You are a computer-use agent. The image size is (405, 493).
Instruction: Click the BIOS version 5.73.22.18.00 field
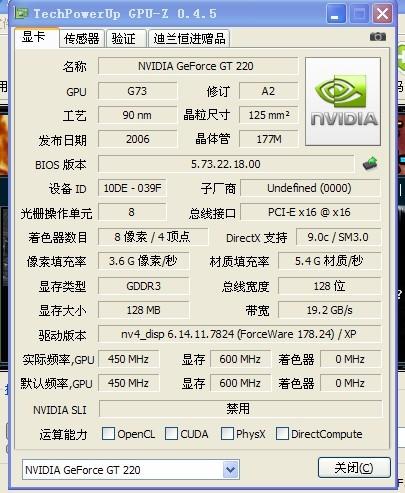click(226, 164)
